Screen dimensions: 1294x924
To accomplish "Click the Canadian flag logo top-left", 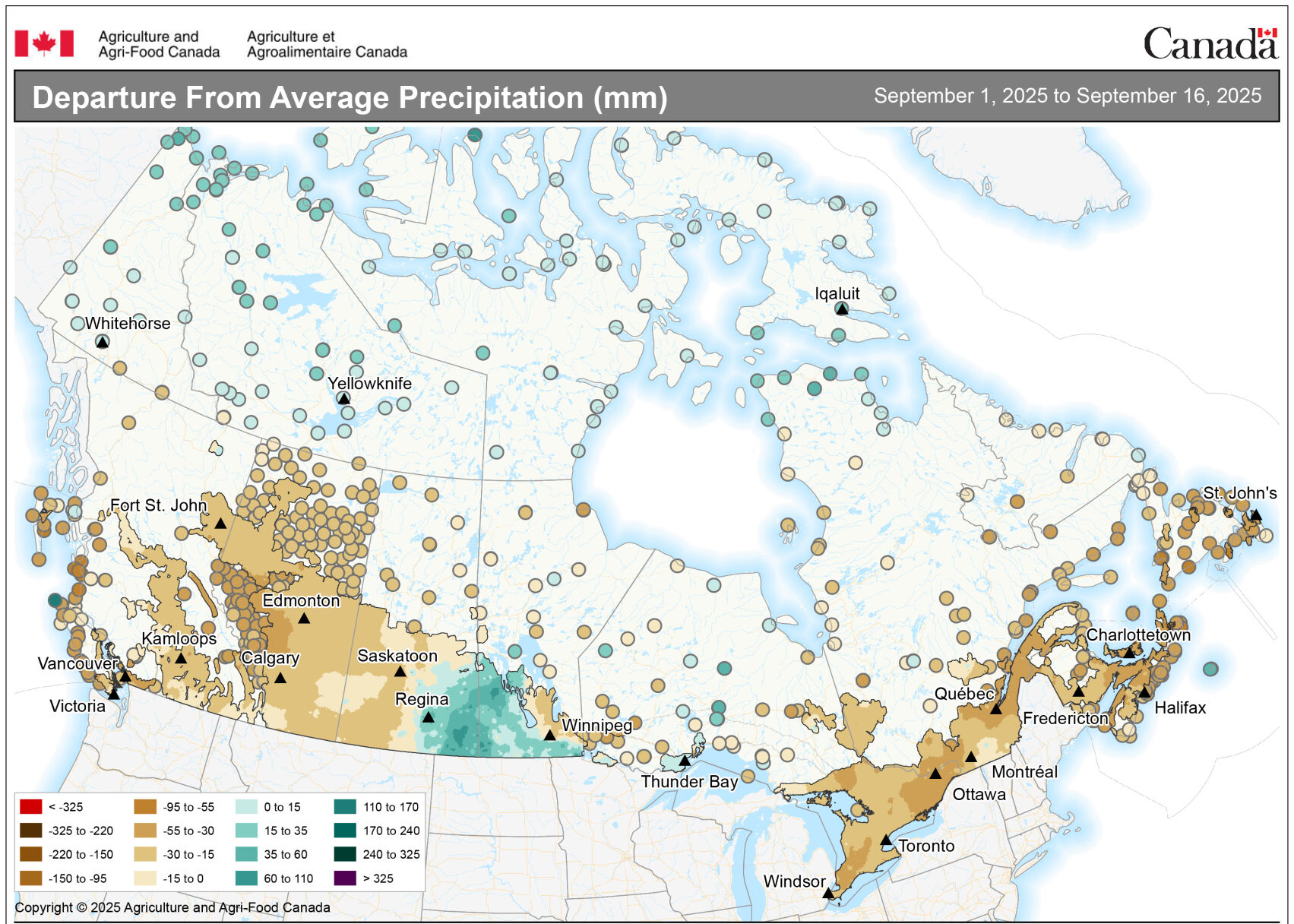I will pos(43,43).
